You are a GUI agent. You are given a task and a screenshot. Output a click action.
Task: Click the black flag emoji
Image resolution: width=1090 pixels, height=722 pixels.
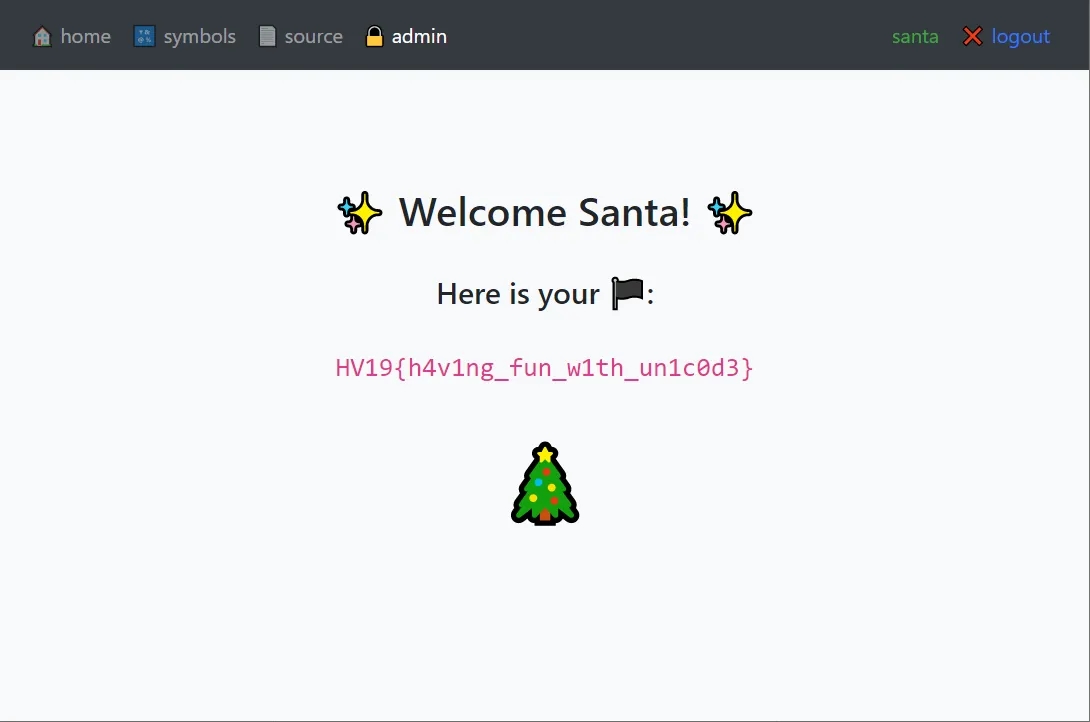pyautogui.click(x=628, y=294)
